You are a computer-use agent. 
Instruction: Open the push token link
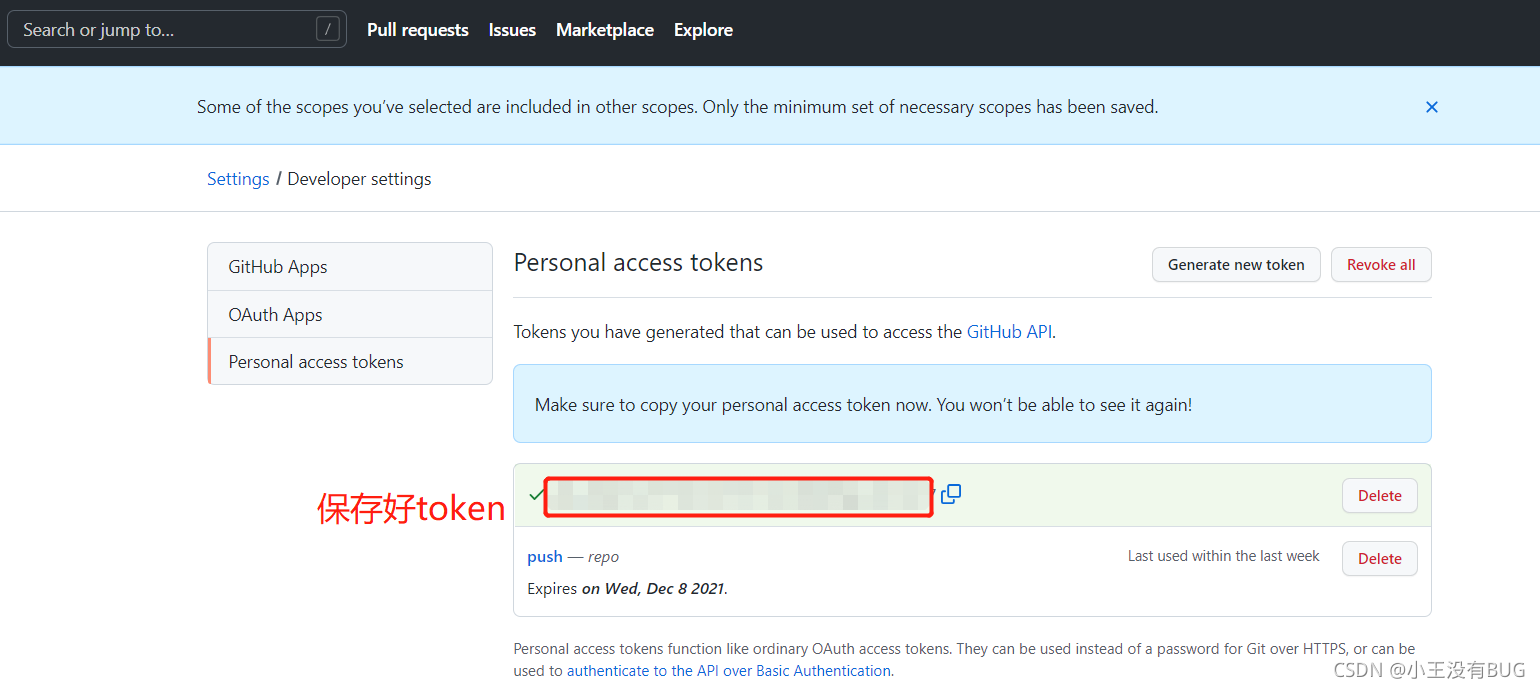pos(545,557)
